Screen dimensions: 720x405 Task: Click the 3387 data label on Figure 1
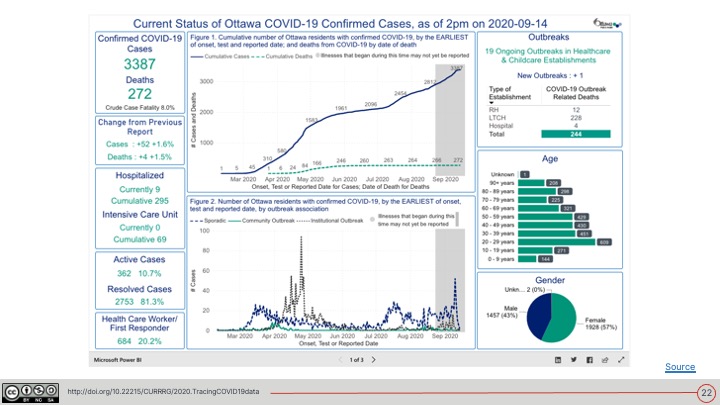coord(456,68)
